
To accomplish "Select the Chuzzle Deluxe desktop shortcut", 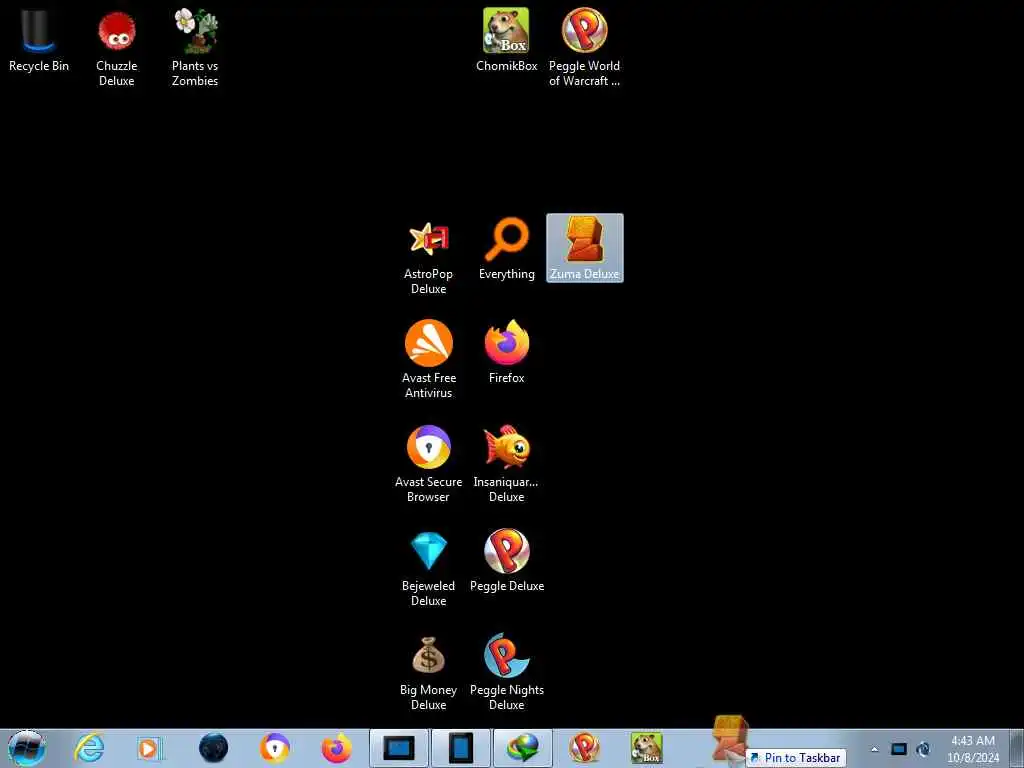I will (x=116, y=48).
